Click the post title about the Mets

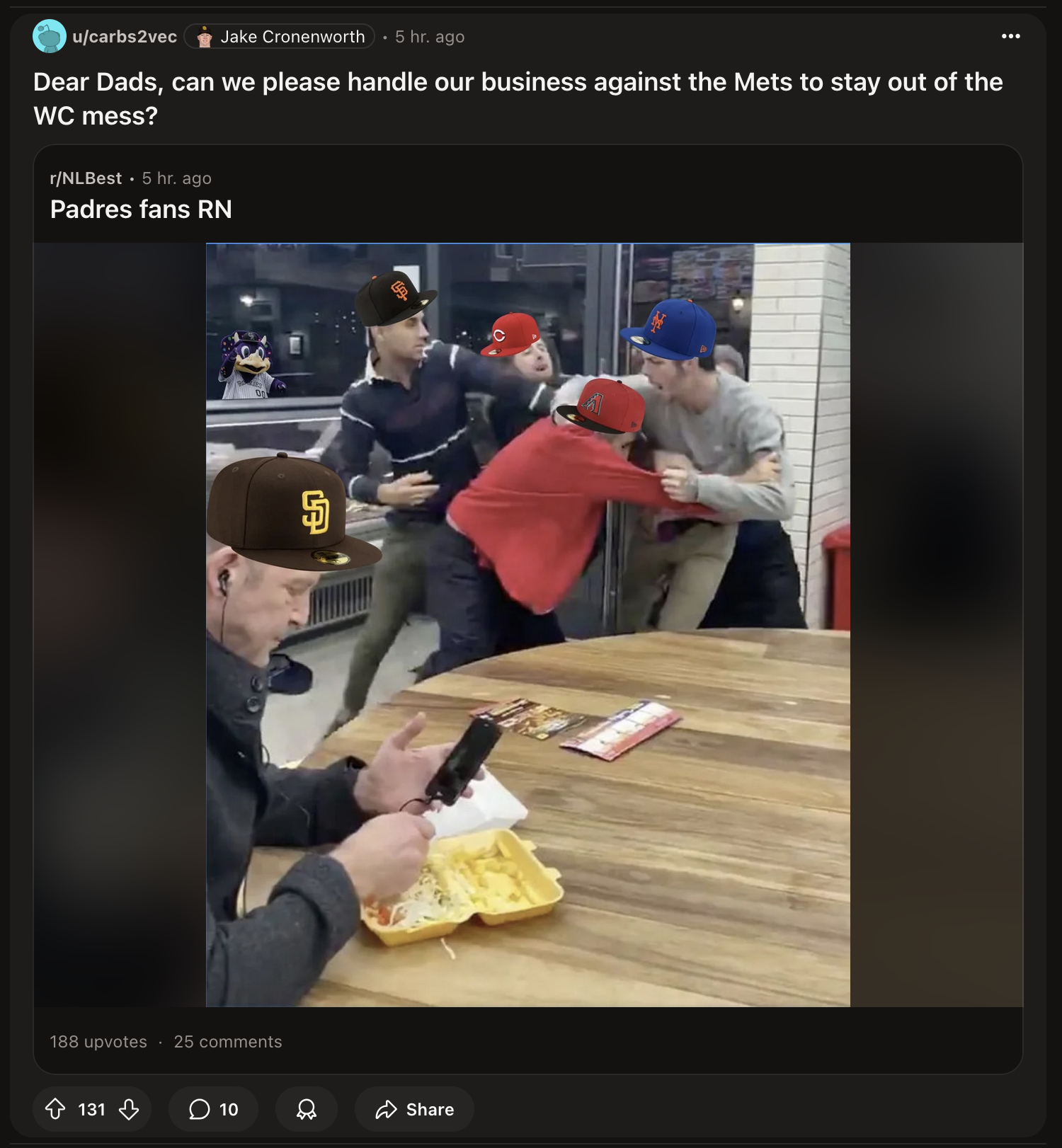pos(518,99)
